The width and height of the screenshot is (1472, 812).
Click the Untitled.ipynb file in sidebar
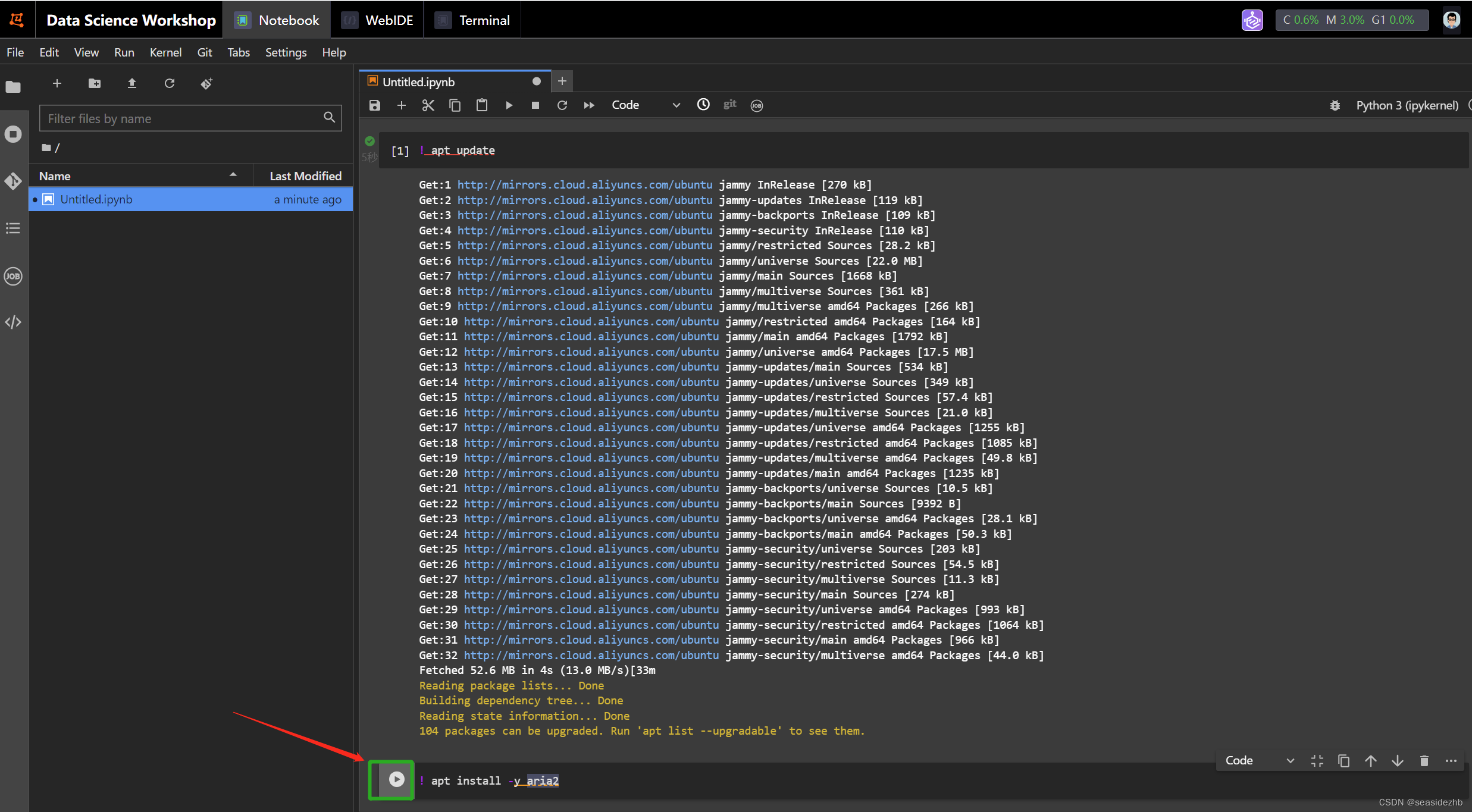tap(97, 199)
